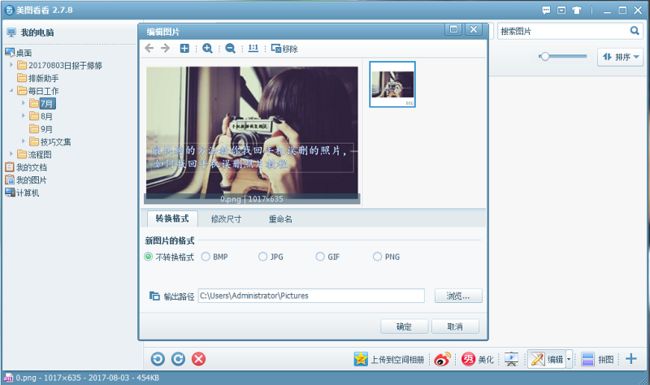Image resolution: width=650 pixels, height=385 pixels.
Task: Open feedback chat icon in title bar
Action: tap(546, 10)
